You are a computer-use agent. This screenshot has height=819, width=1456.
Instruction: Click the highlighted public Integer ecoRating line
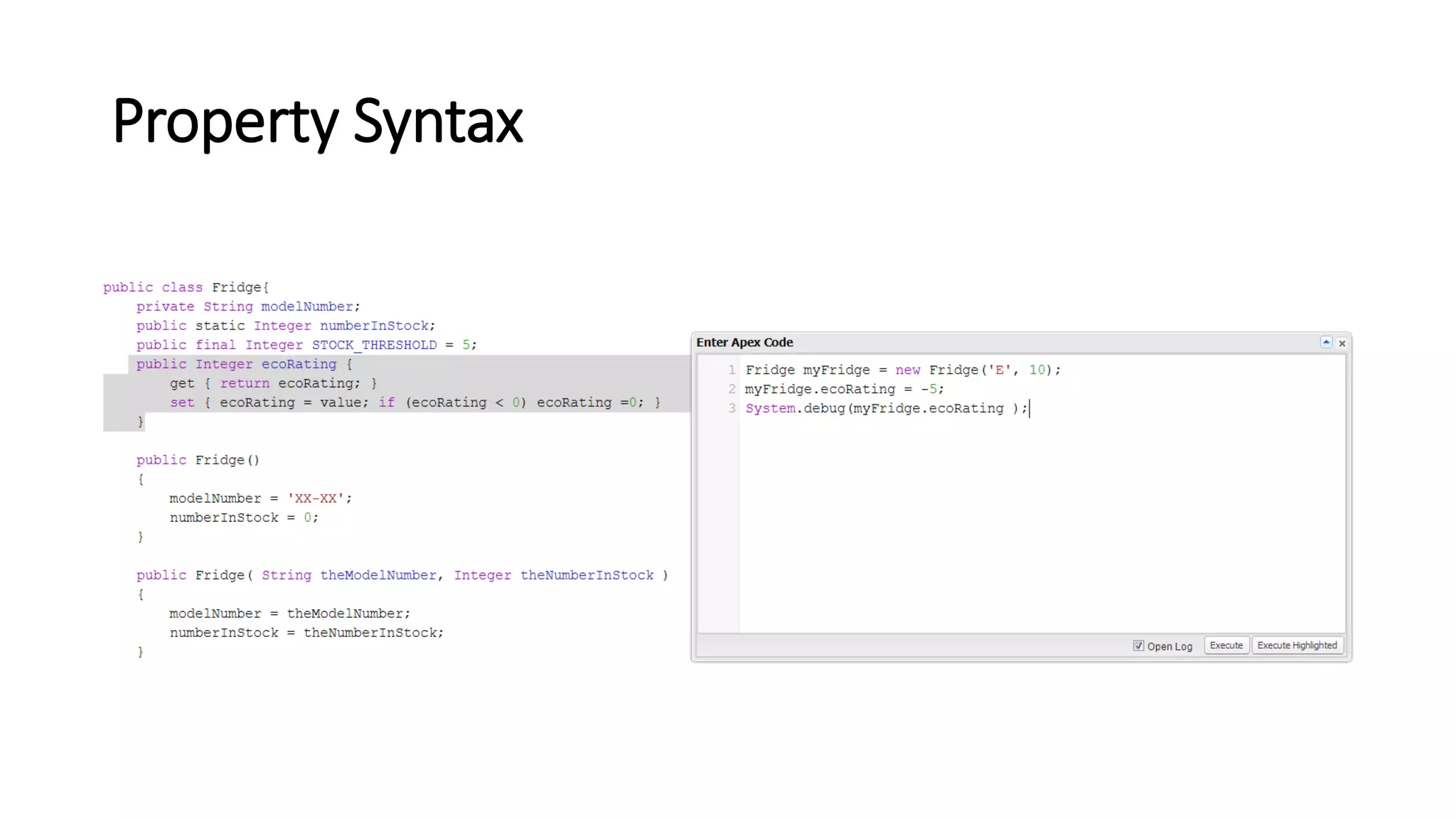click(x=245, y=364)
